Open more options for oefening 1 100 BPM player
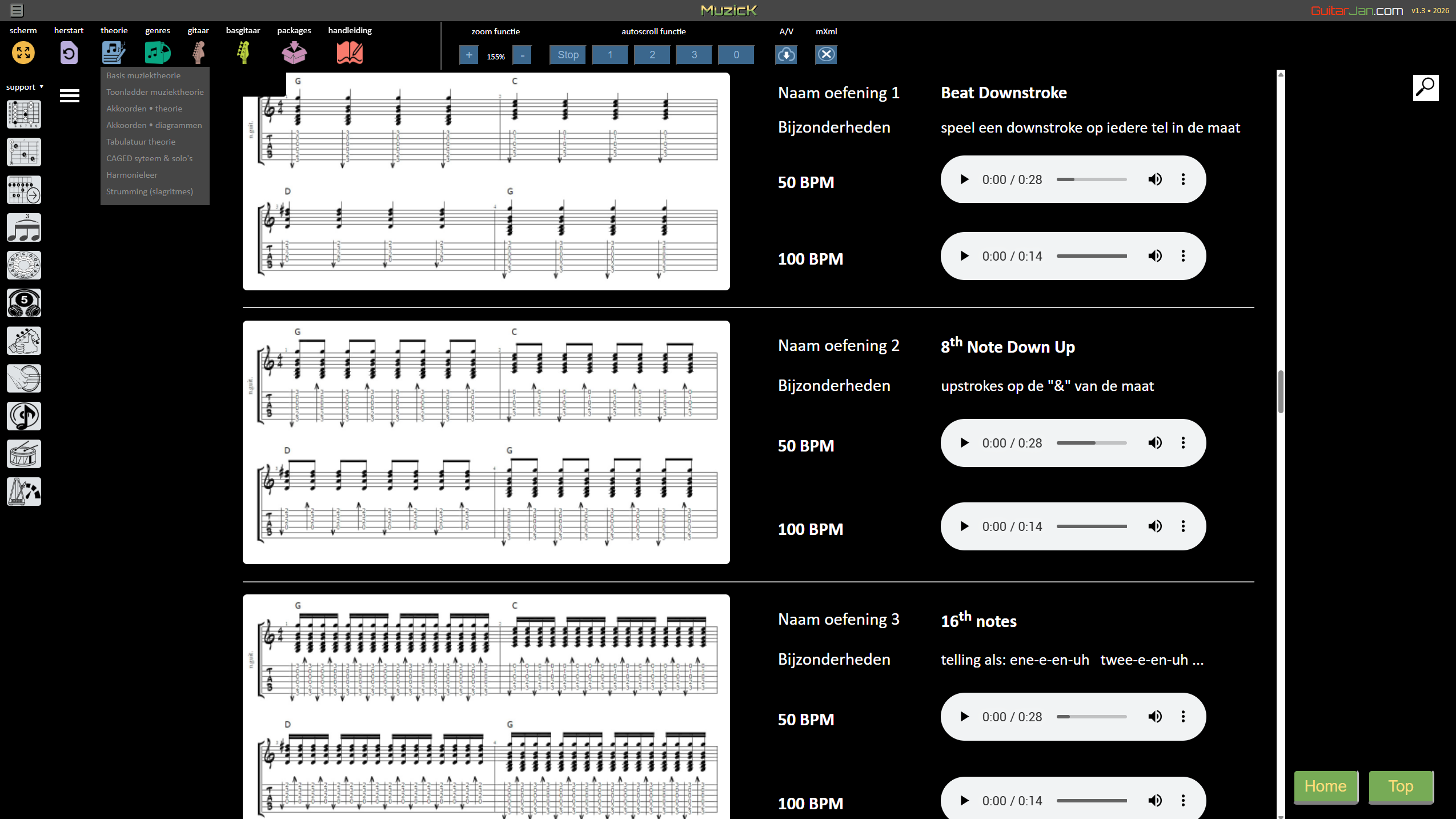The width and height of the screenshot is (1456, 819). point(1183,256)
